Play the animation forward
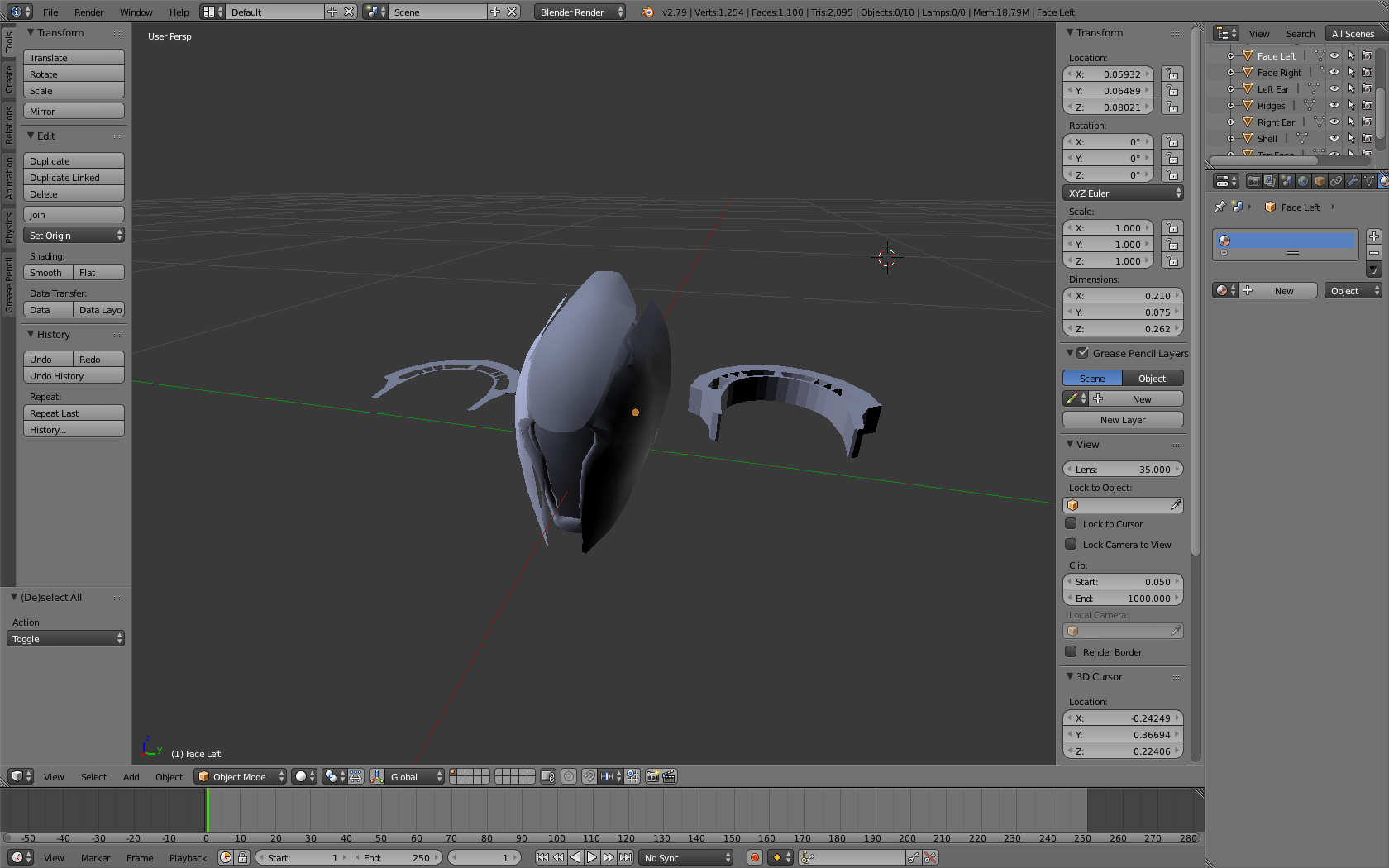The image size is (1389, 868). click(592, 857)
